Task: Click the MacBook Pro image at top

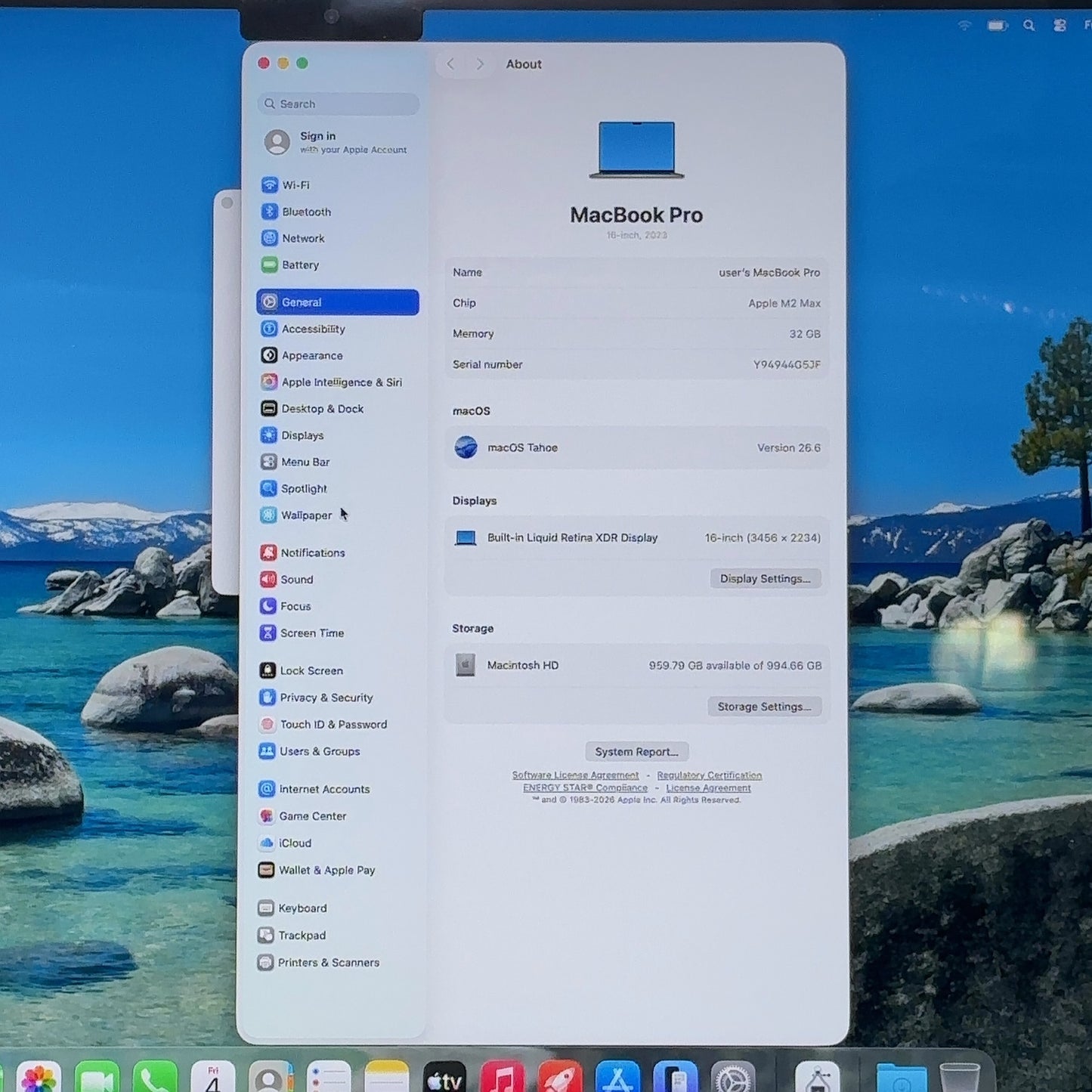Action: tap(636, 150)
